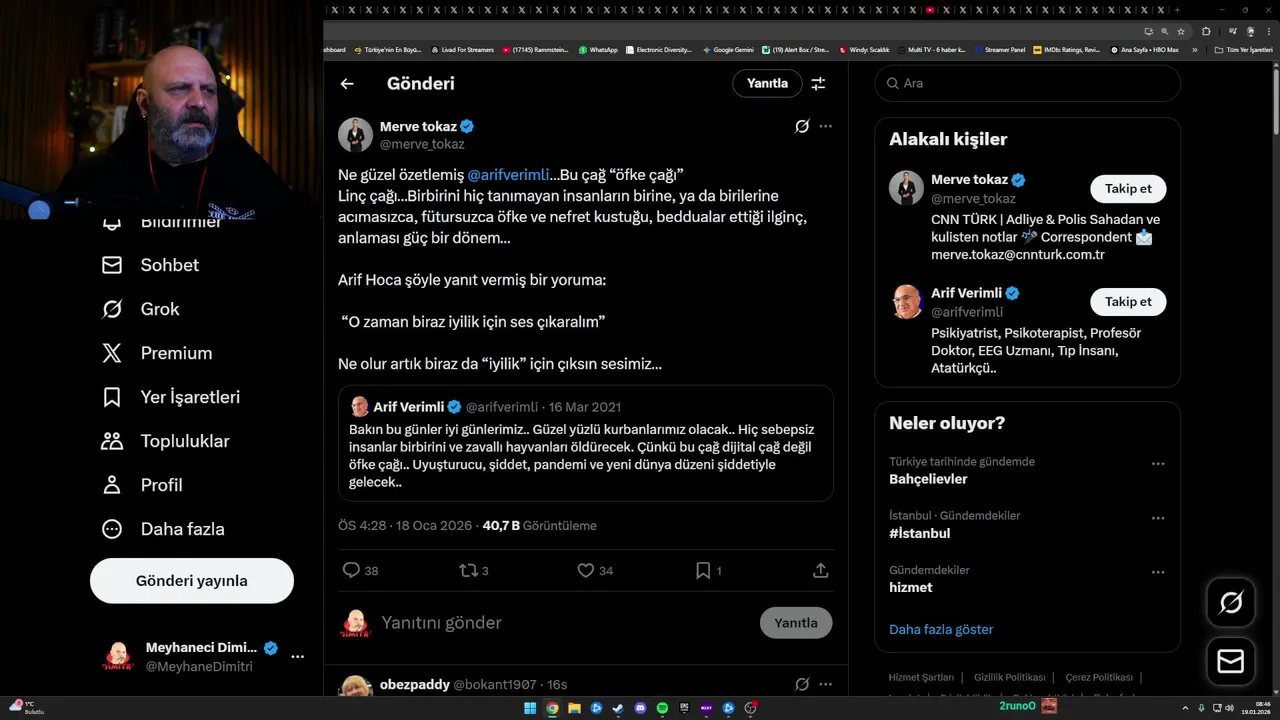Image resolution: width=1280 pixels, height=720 pixels.
Task: Open more options for Bahçelievler trend
Action: tap(1158, 464)
